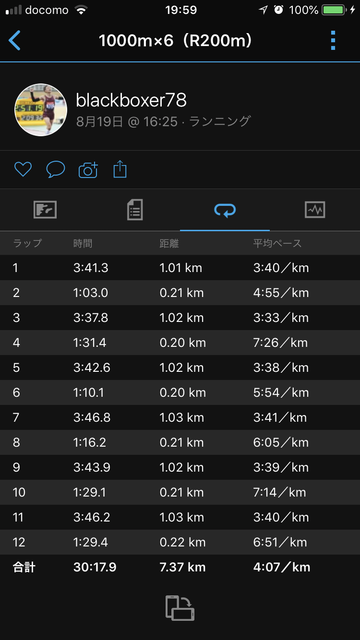Viewport: 360px width, 640px height.
Task: Open the three-dot options menu
Action: 333,41
